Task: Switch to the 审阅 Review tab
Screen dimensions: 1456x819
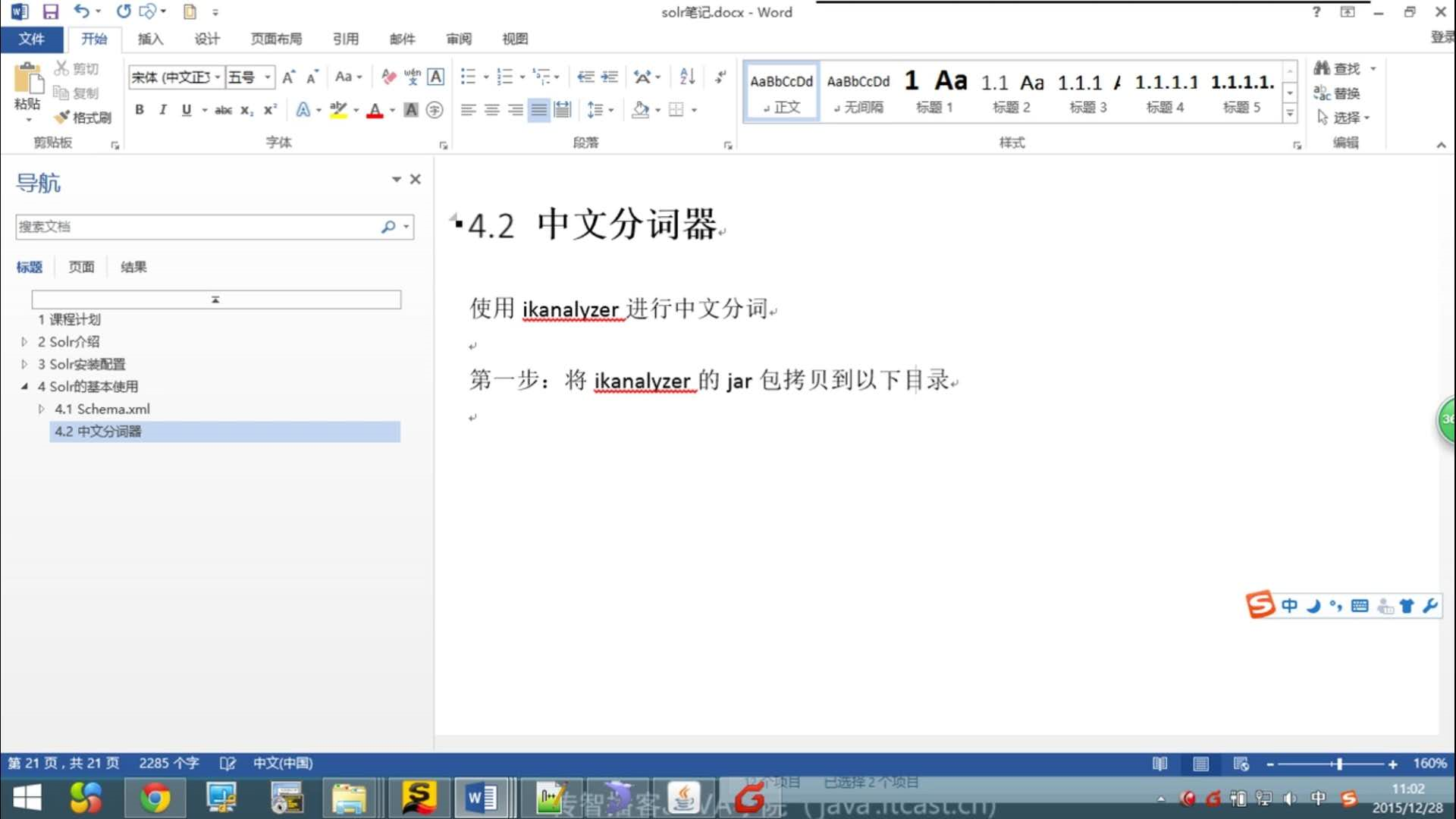Action: pyautogui.click(x=459, y=39)
